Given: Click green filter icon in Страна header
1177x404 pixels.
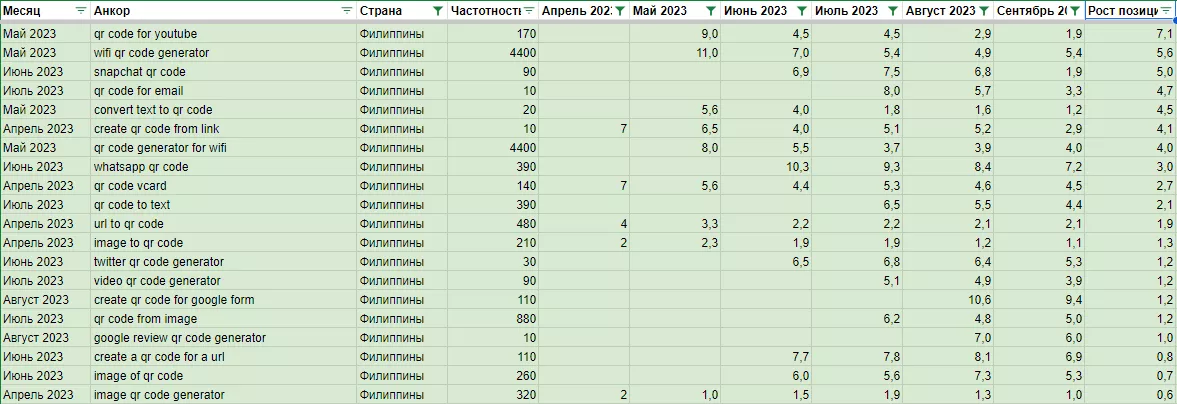Looking at the screenshot, I should coord(438,11).
